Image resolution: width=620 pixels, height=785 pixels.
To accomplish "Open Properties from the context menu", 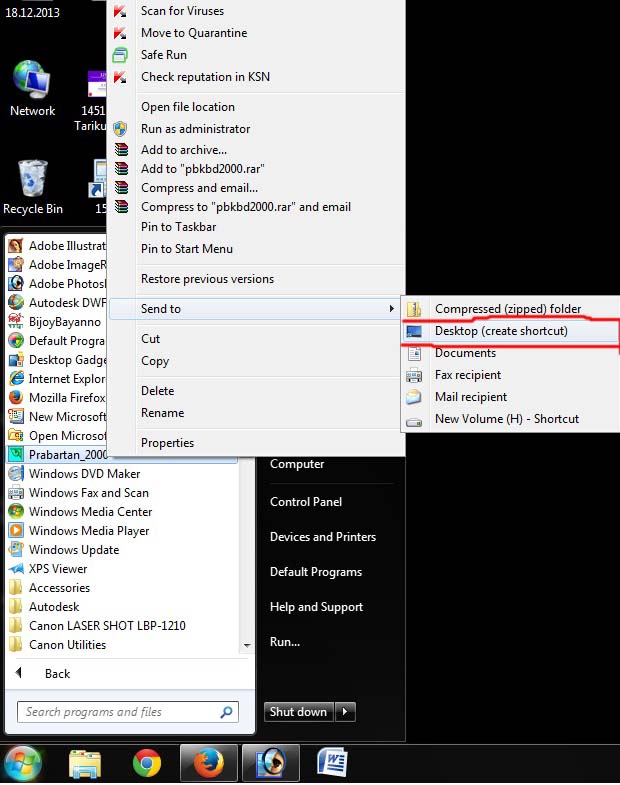I will [167, 443].
